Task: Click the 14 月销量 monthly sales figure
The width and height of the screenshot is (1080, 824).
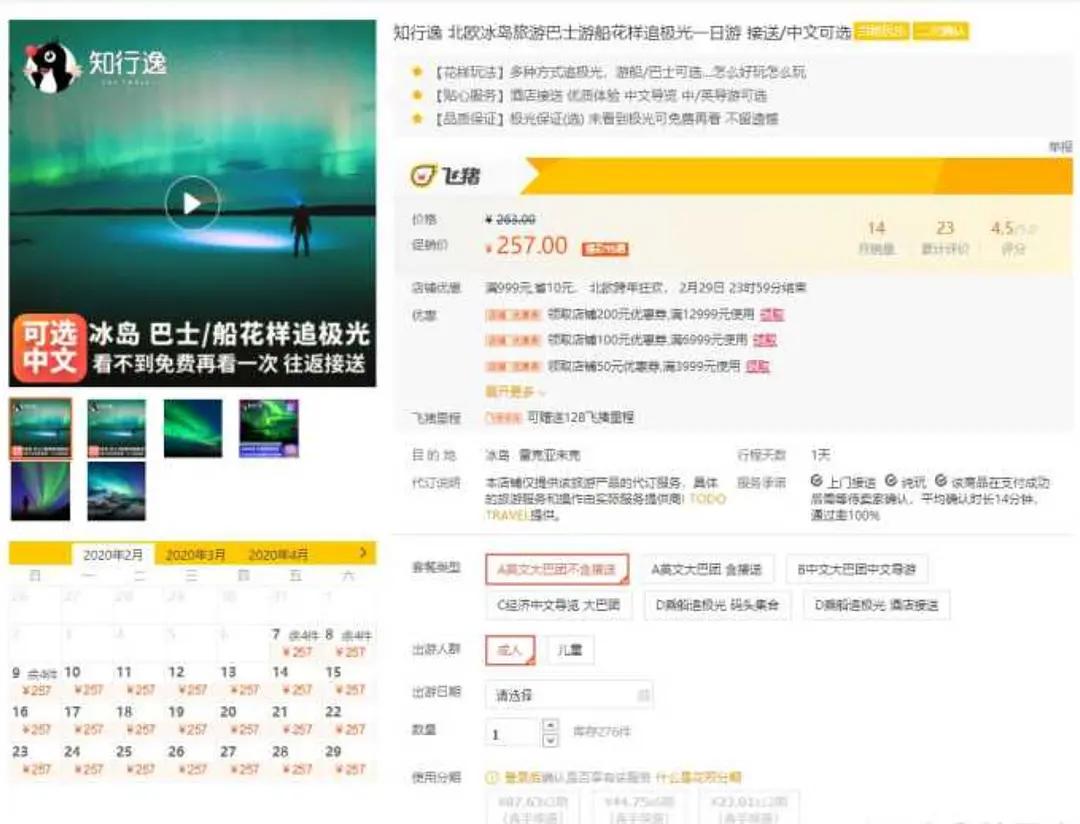Action: (876, 237)
